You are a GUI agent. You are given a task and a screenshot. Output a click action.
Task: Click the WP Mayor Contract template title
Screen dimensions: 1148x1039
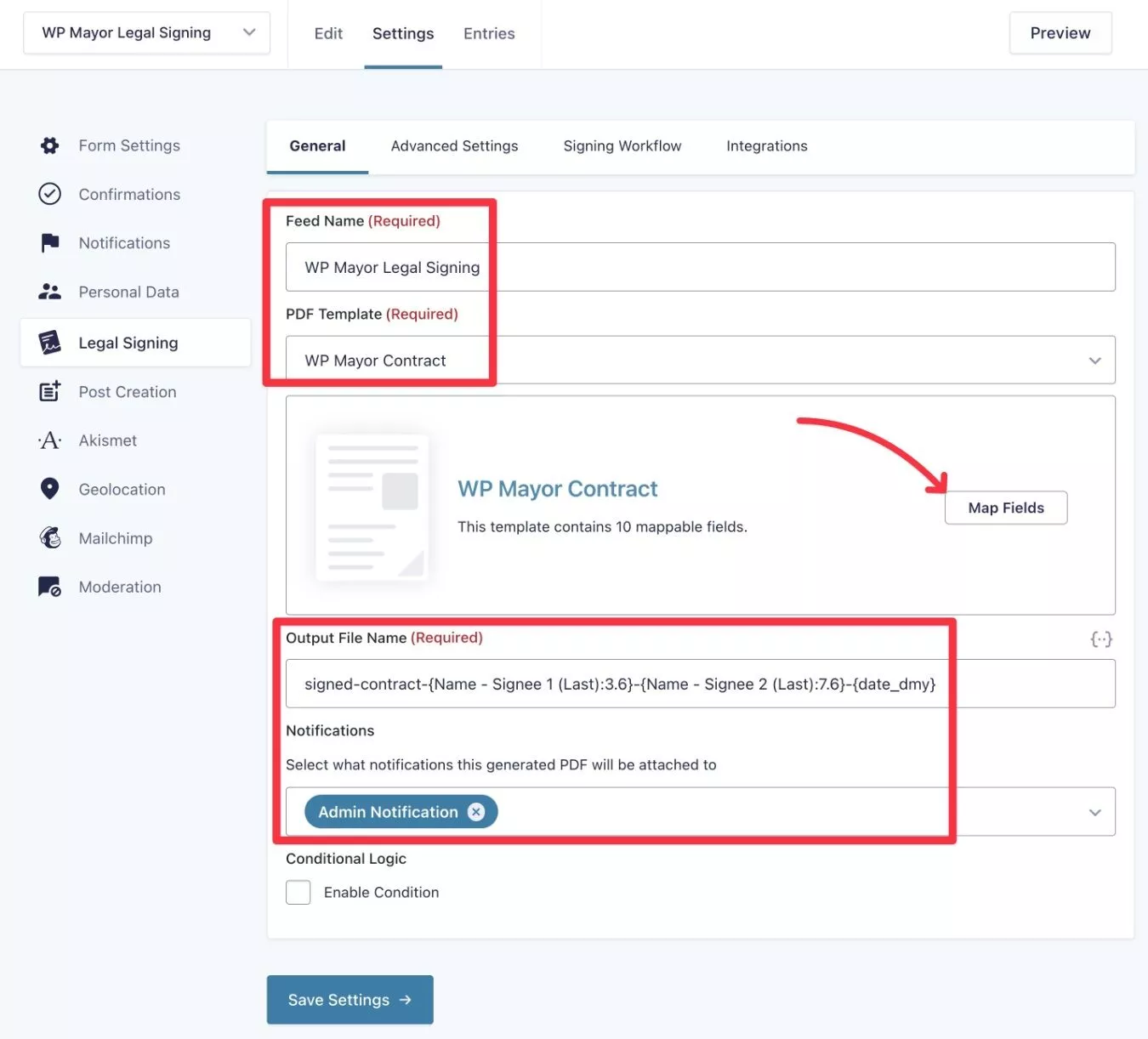(557, 489)
